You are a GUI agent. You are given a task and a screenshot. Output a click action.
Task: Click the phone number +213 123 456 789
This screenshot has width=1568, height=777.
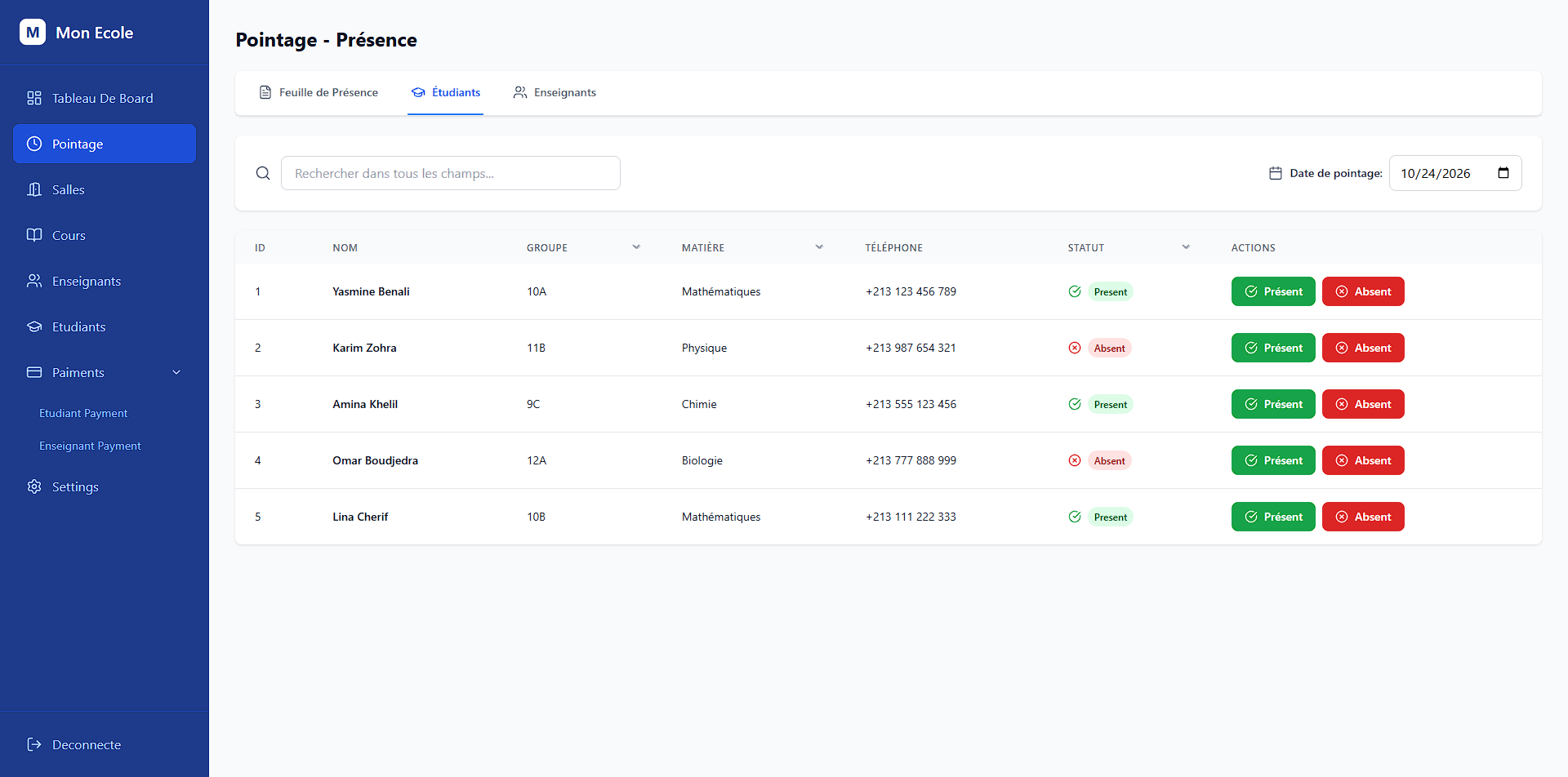pos(911,291)
